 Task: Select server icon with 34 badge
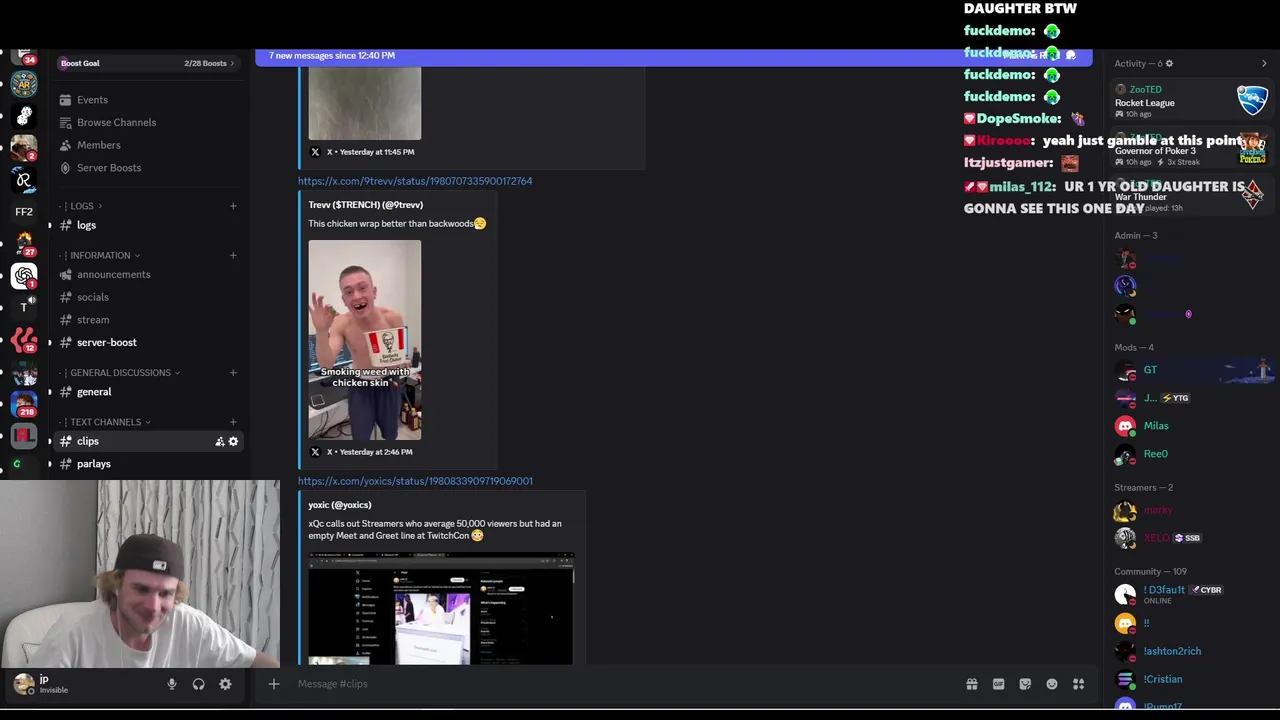(24, 56)
